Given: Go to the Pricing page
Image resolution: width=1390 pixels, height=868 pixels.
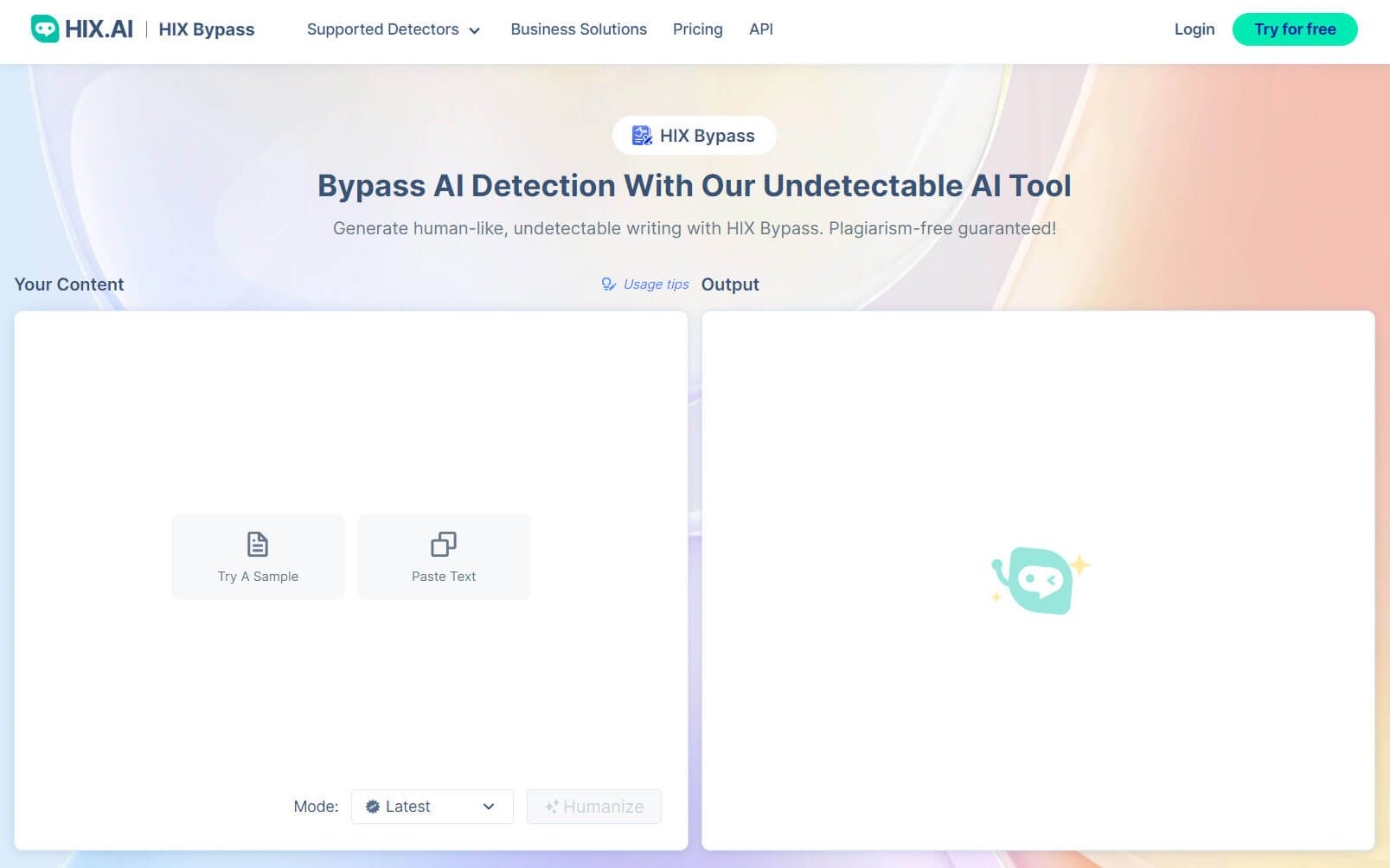Looking at the screenshot, I should (x=697, y=29).
